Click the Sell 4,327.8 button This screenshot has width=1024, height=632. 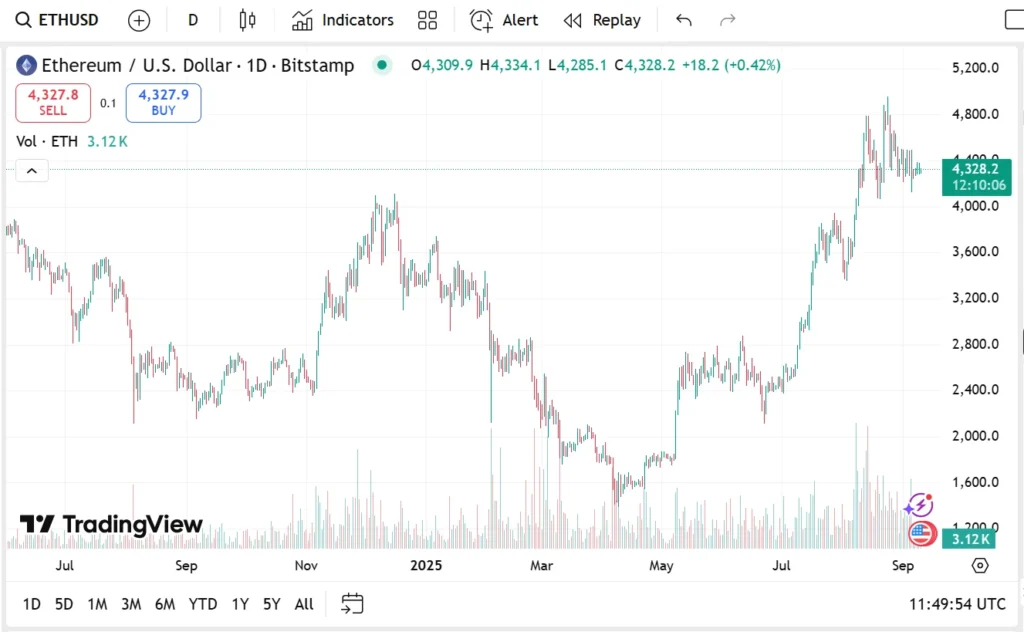pyautogui.click(x=52, y=102)
